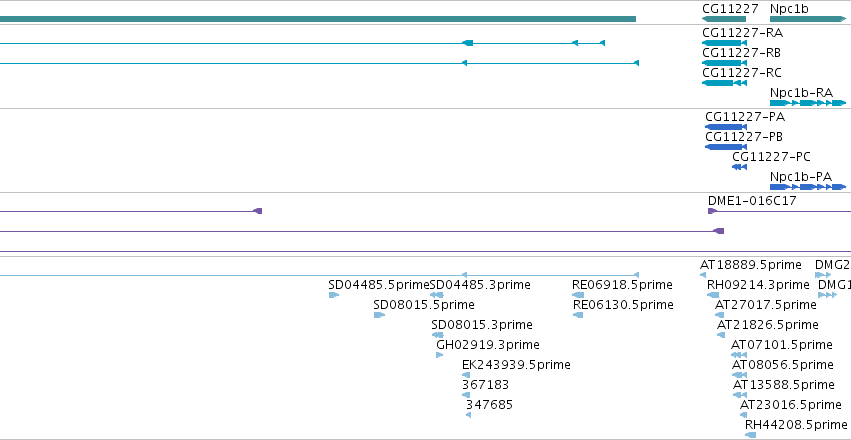
Task: Click the CG11227 gene label
Action: (x=730, y=9)
